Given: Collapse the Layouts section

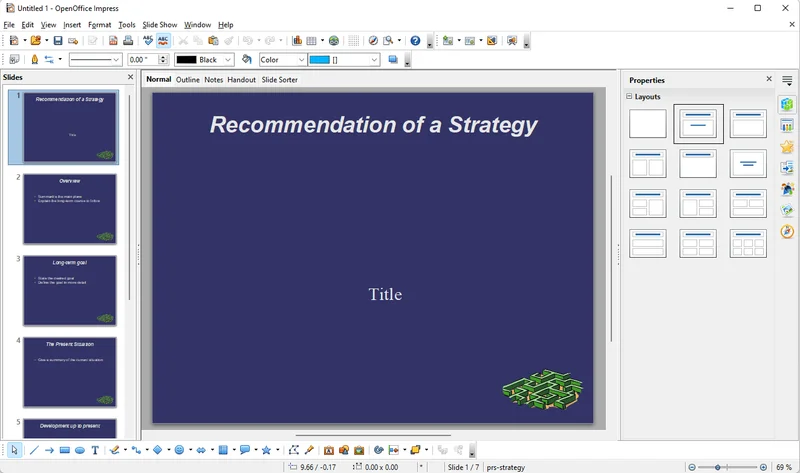Looking at the screenshot, I should [x=630, y=97].
